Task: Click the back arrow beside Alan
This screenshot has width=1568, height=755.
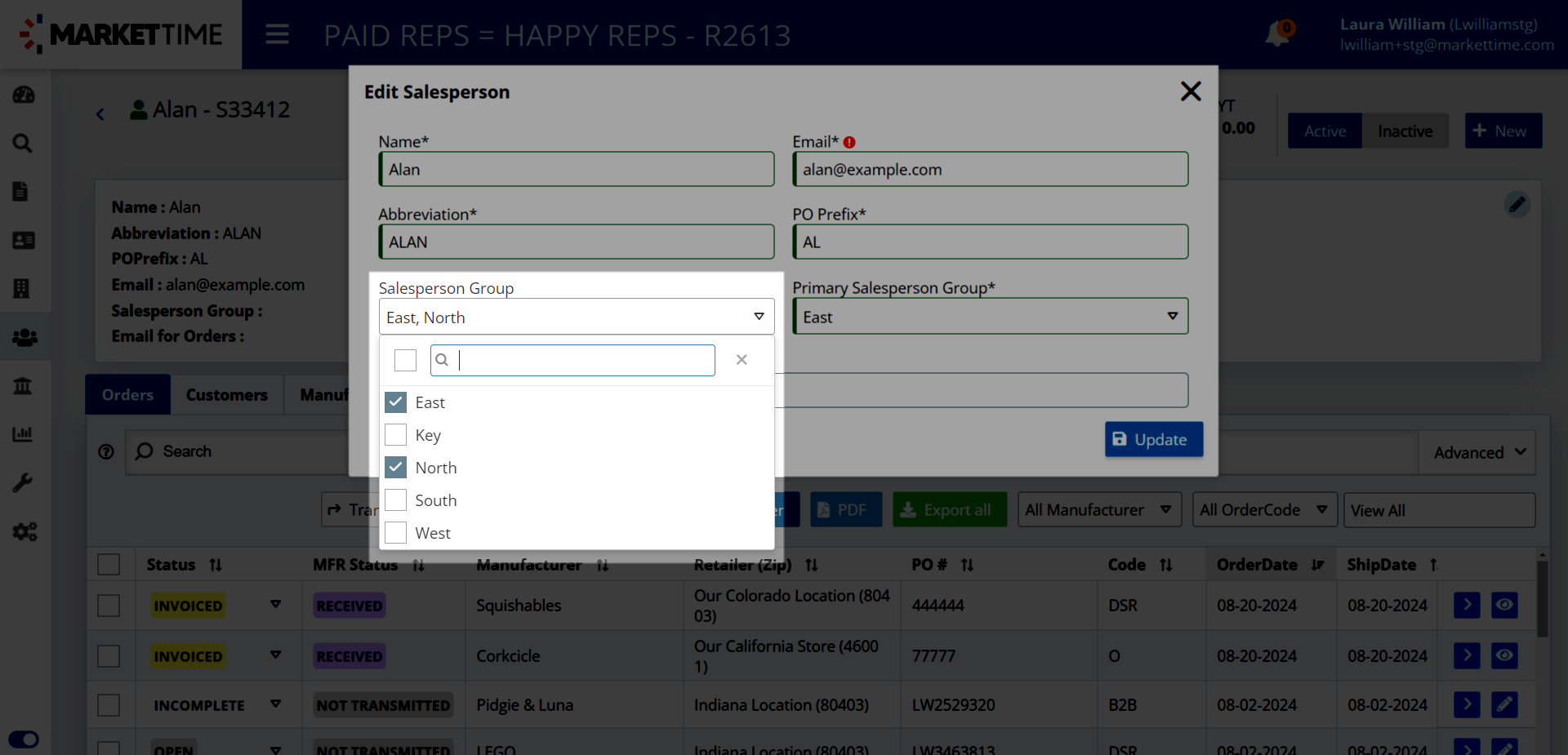Action: [x=100, y=114]
